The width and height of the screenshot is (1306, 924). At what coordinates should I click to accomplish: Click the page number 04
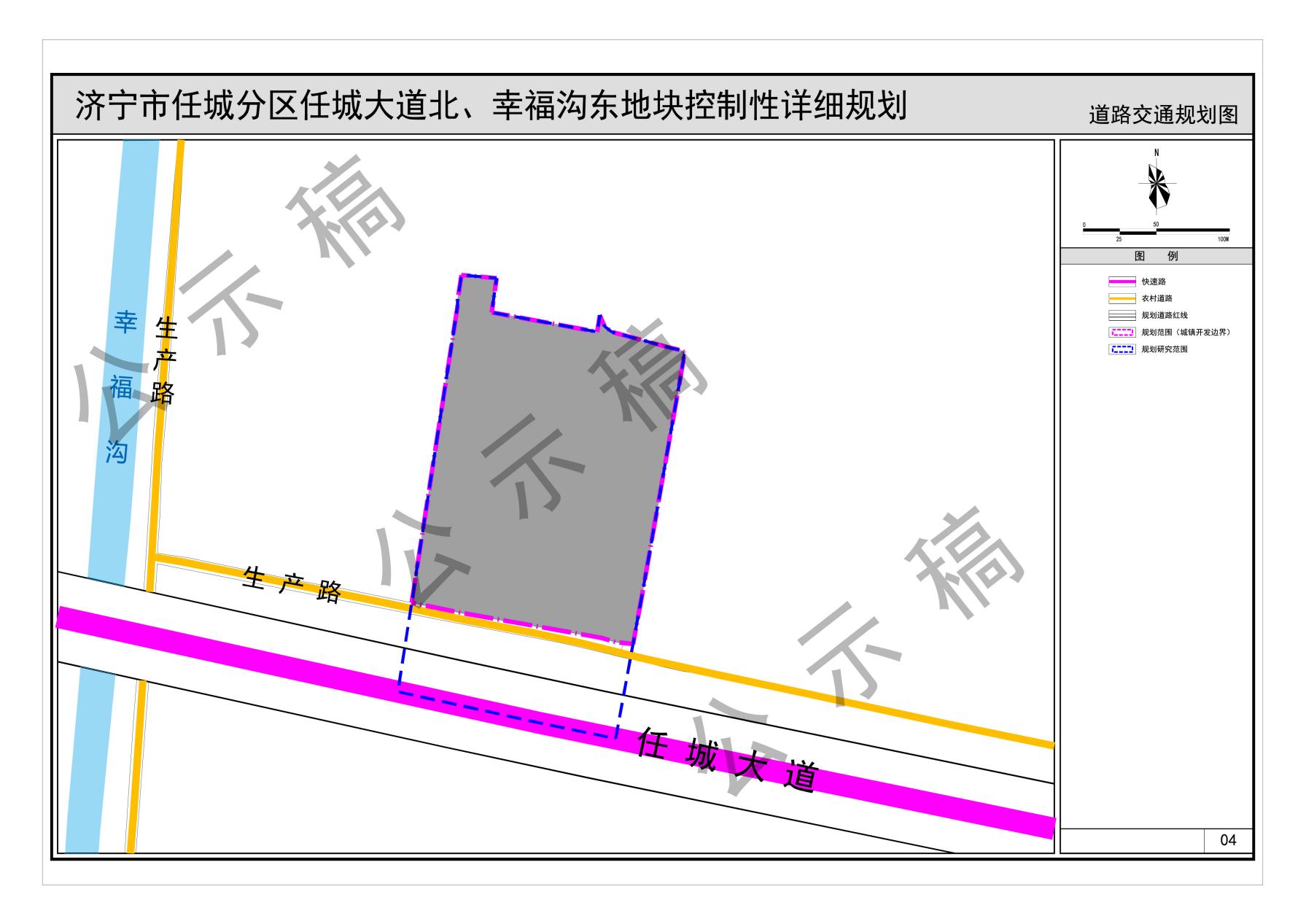[1228, 840]
